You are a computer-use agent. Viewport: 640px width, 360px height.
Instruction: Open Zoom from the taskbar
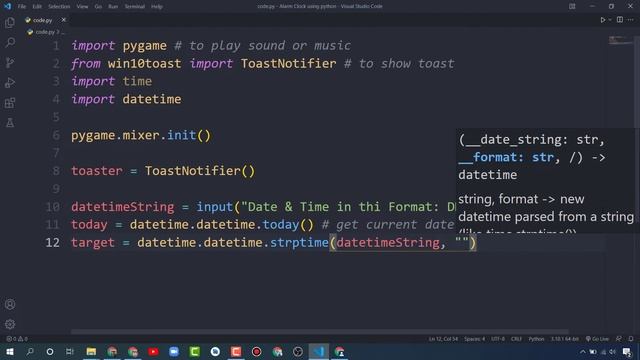[174, 351]
